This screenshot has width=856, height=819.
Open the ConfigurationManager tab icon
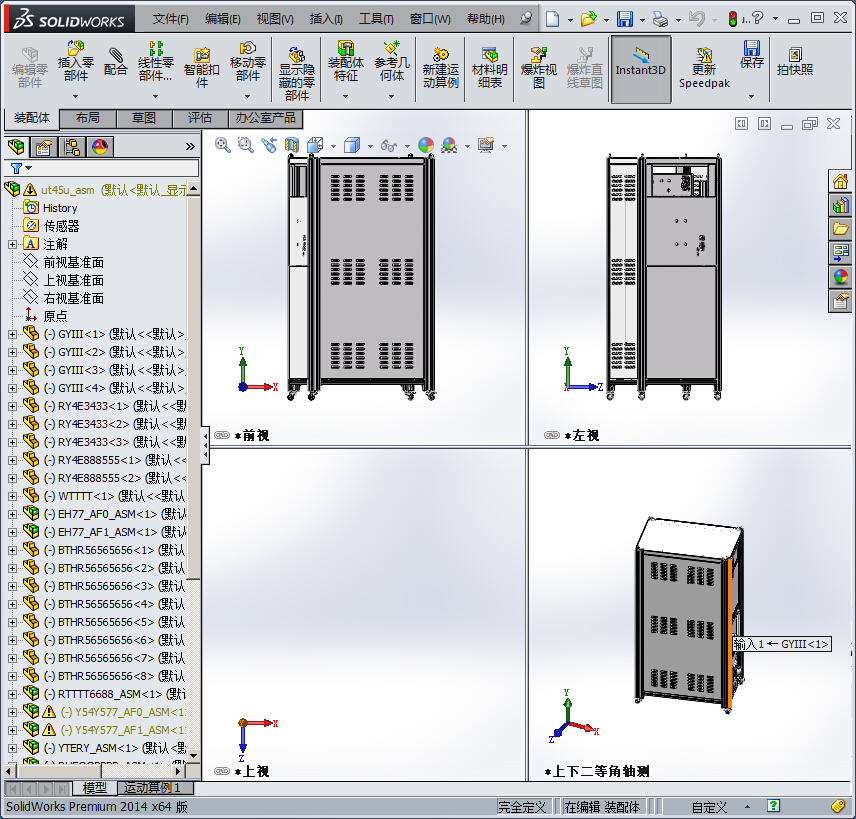pyautogui.click(x=72, y=147)
